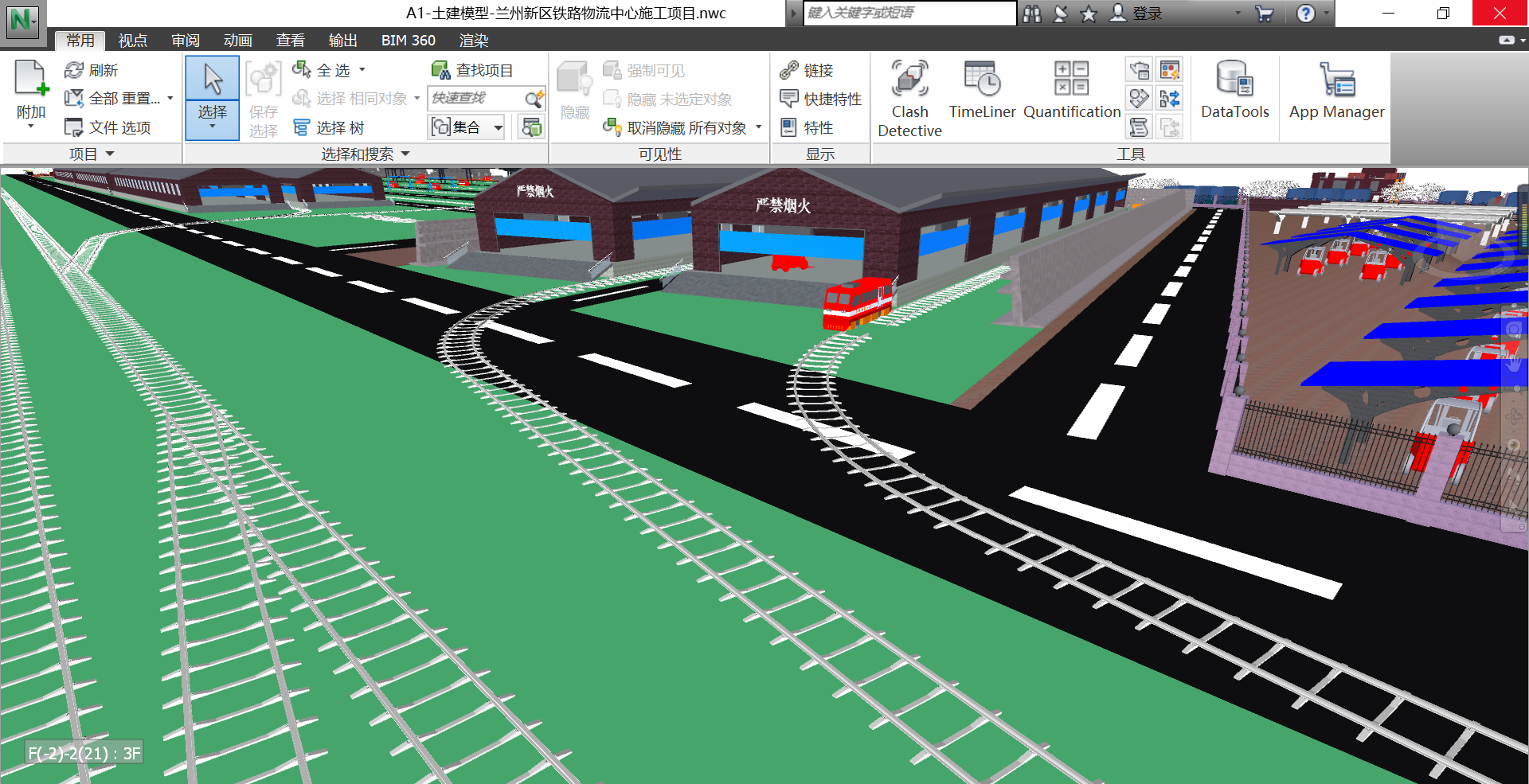Screen dimensions: 1529x784
Task: Toggle the 特性 (Properties) window
Action: (x=807, y=128)
